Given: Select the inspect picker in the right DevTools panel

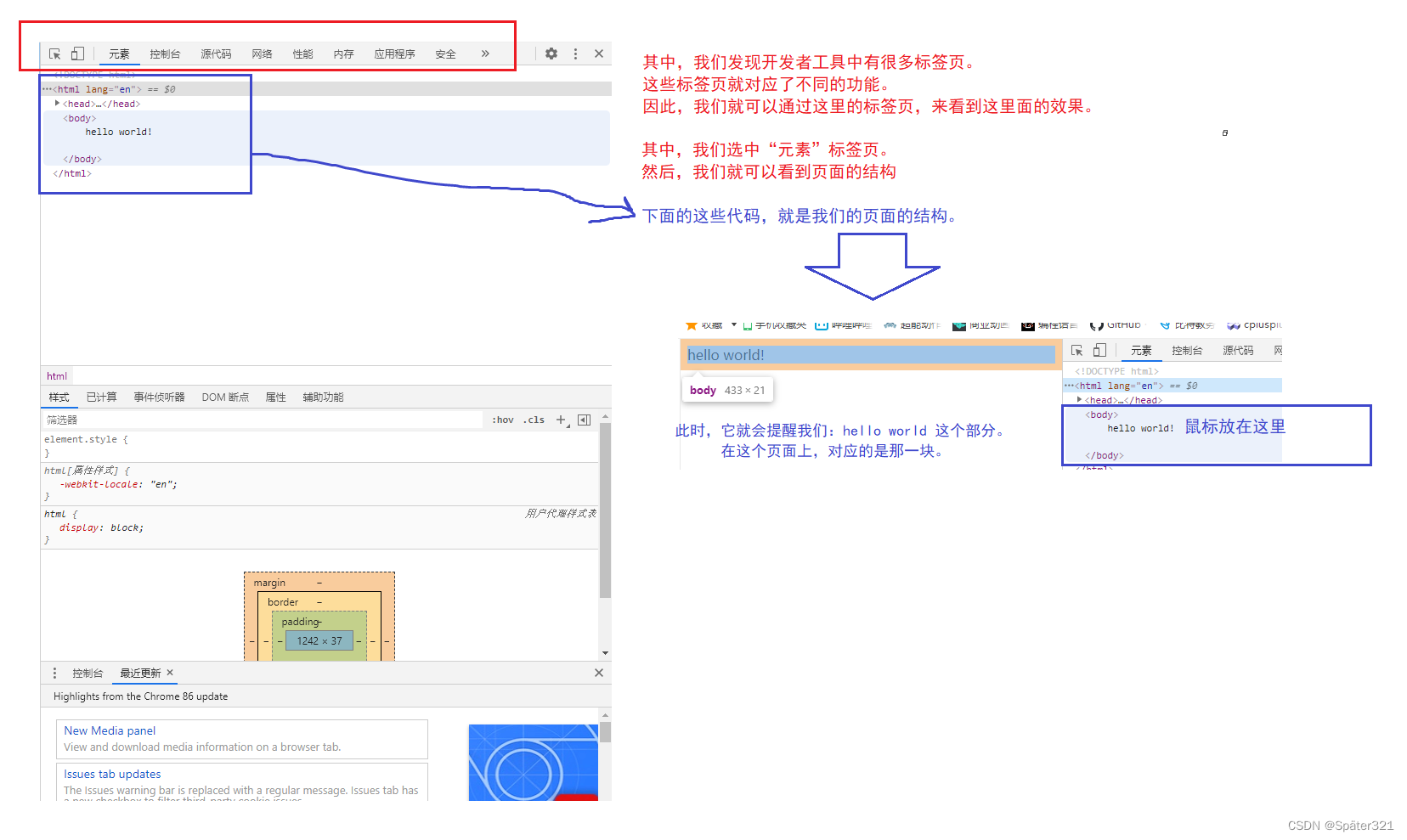Looking at the screenshot, I should 1076,350.
